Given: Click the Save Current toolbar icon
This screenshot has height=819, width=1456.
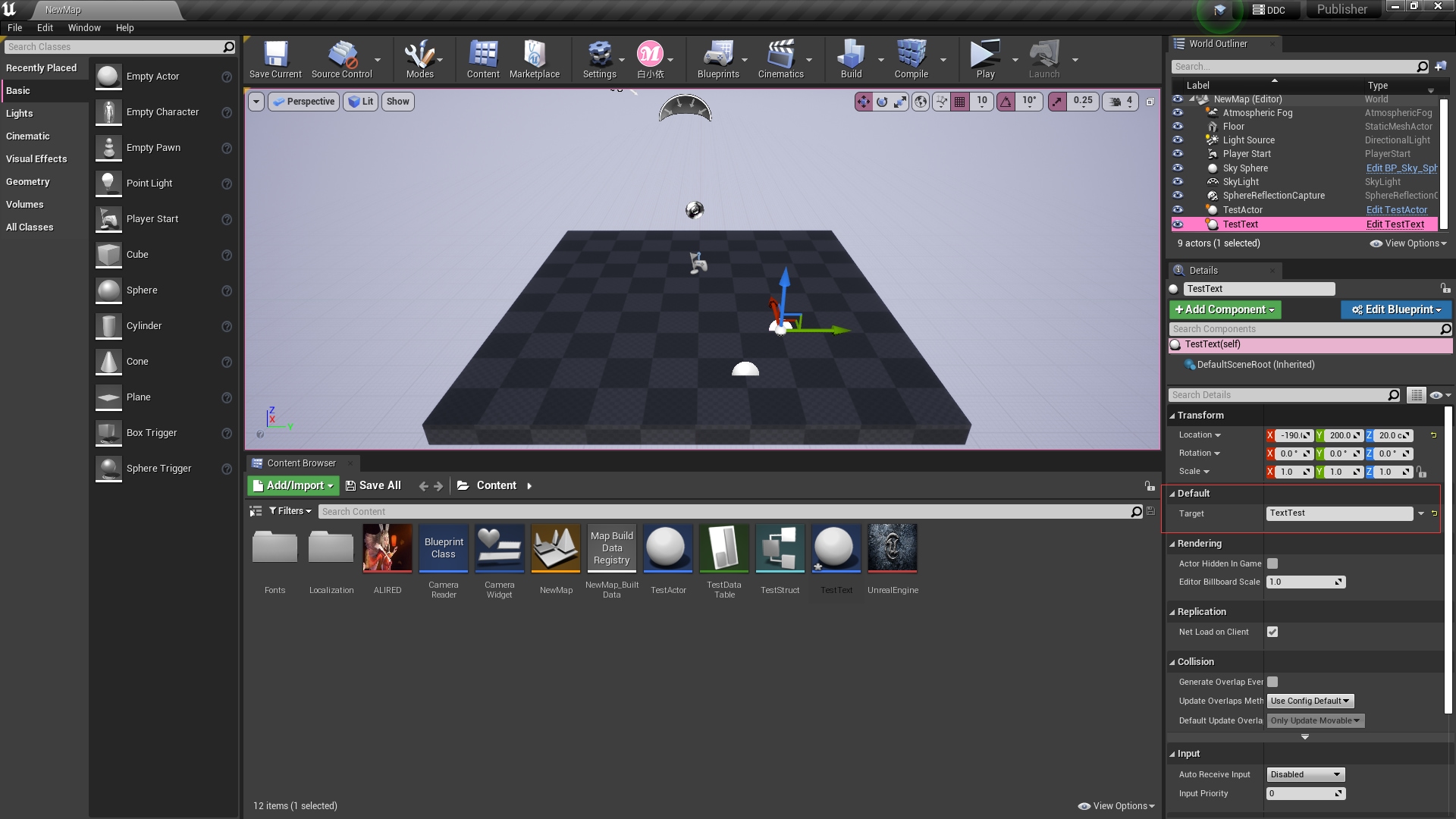Looking at the screenshot, I should point(275,59).
